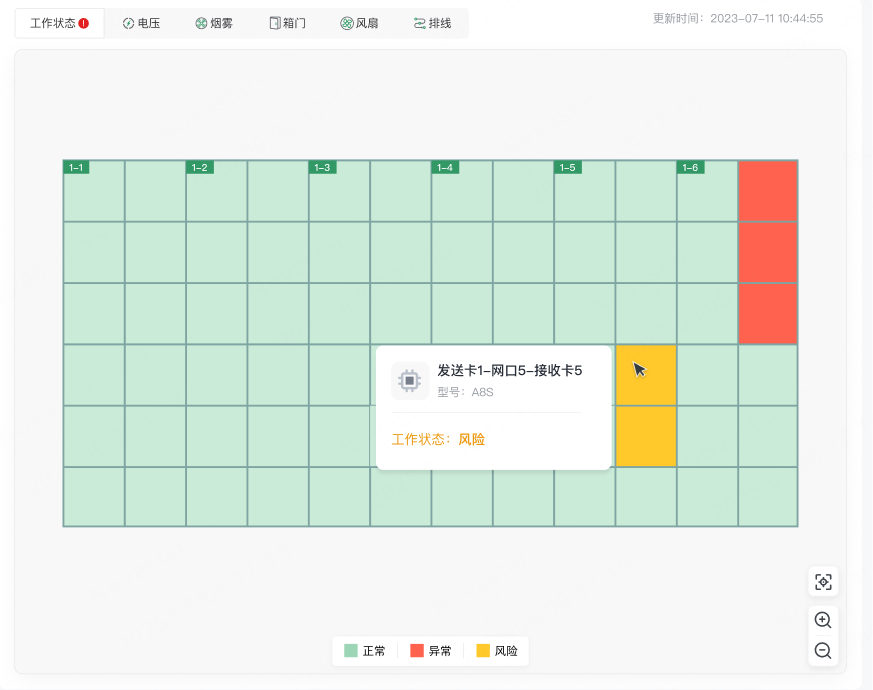
Task: Zoom out with the magnifier minus icon
Action: pos(823,650)
